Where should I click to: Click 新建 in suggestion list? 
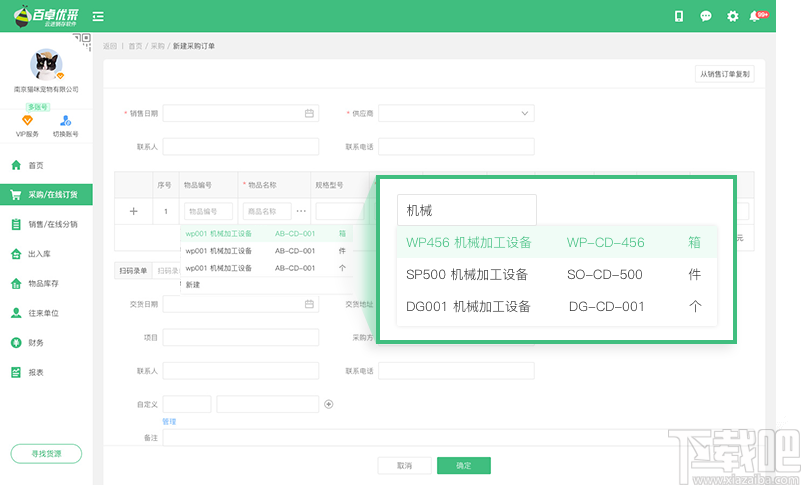[x=193, y=285]
